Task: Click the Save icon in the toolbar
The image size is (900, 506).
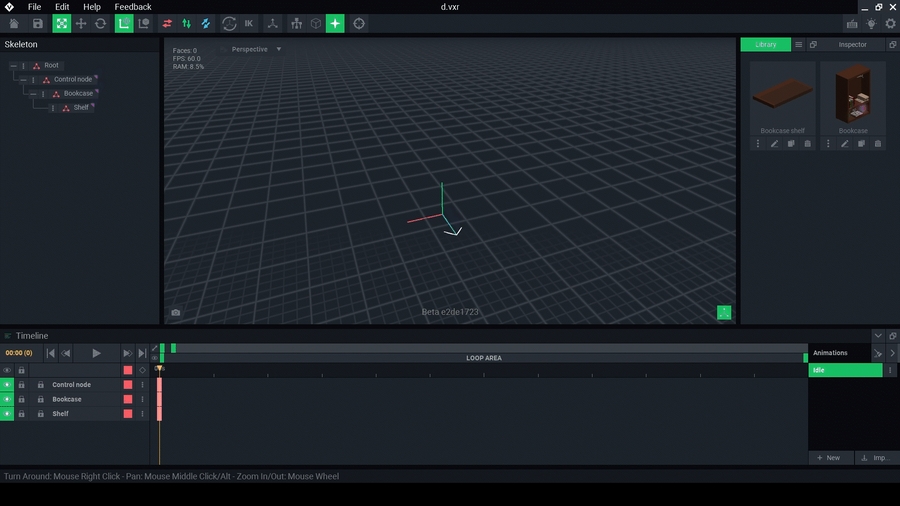Action: (38, 23)
